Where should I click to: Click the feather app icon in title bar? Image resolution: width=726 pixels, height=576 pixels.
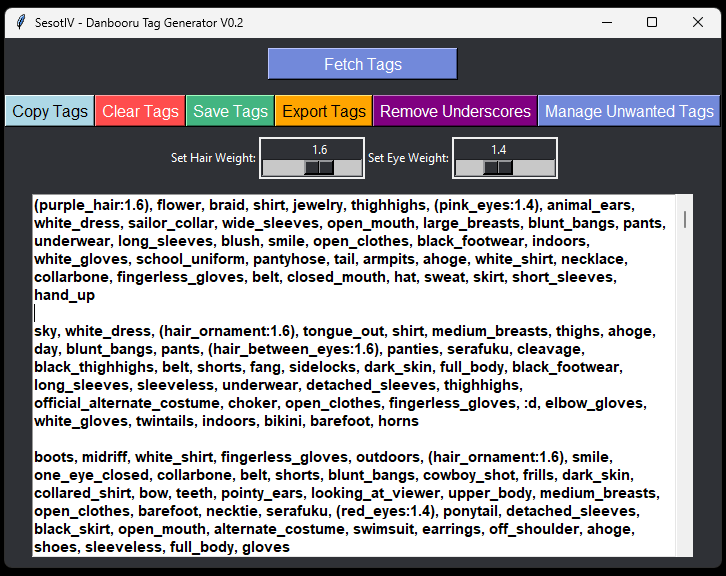point(18,22)
